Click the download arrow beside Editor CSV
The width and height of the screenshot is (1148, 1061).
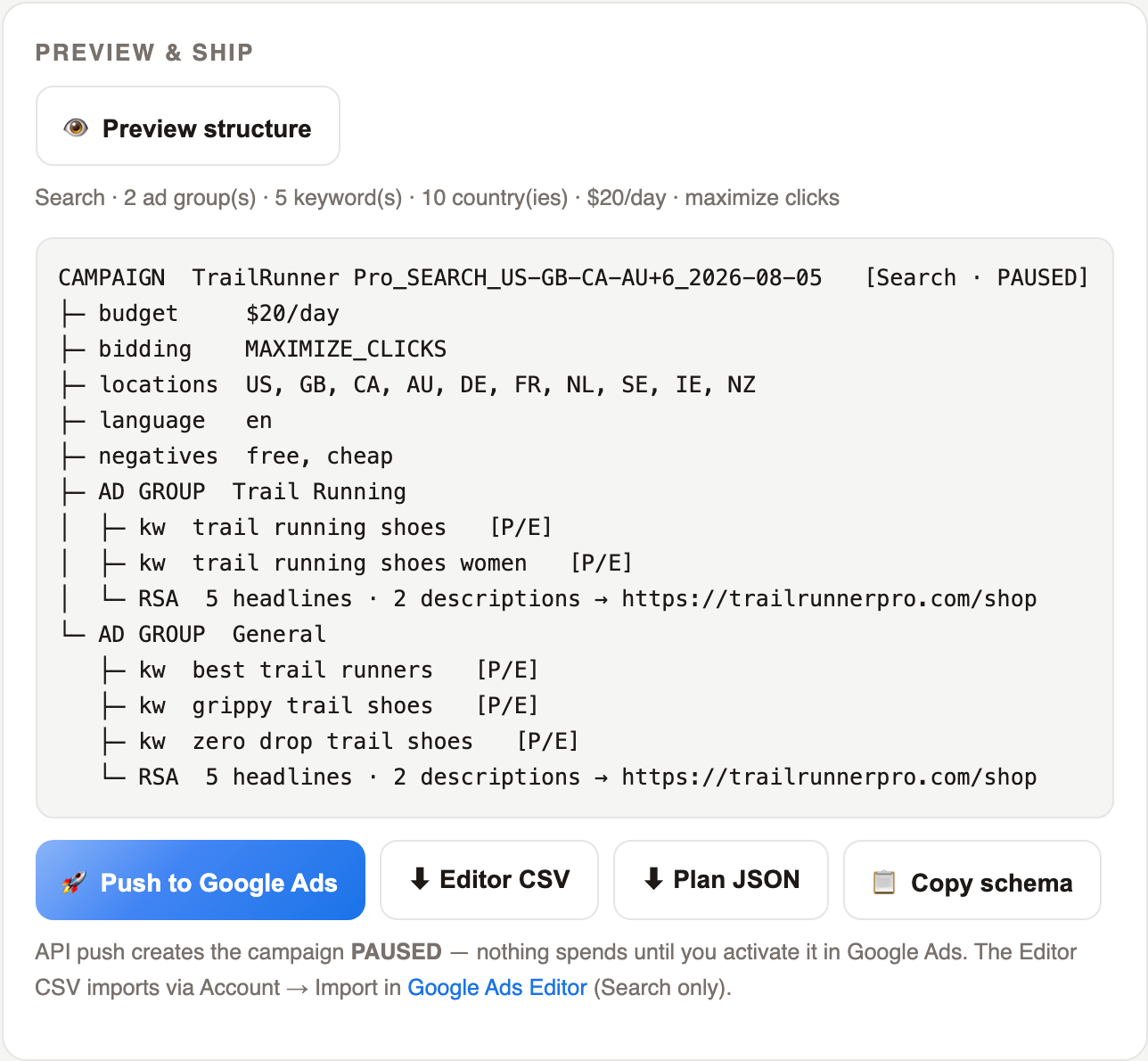(x=419, y=879)
